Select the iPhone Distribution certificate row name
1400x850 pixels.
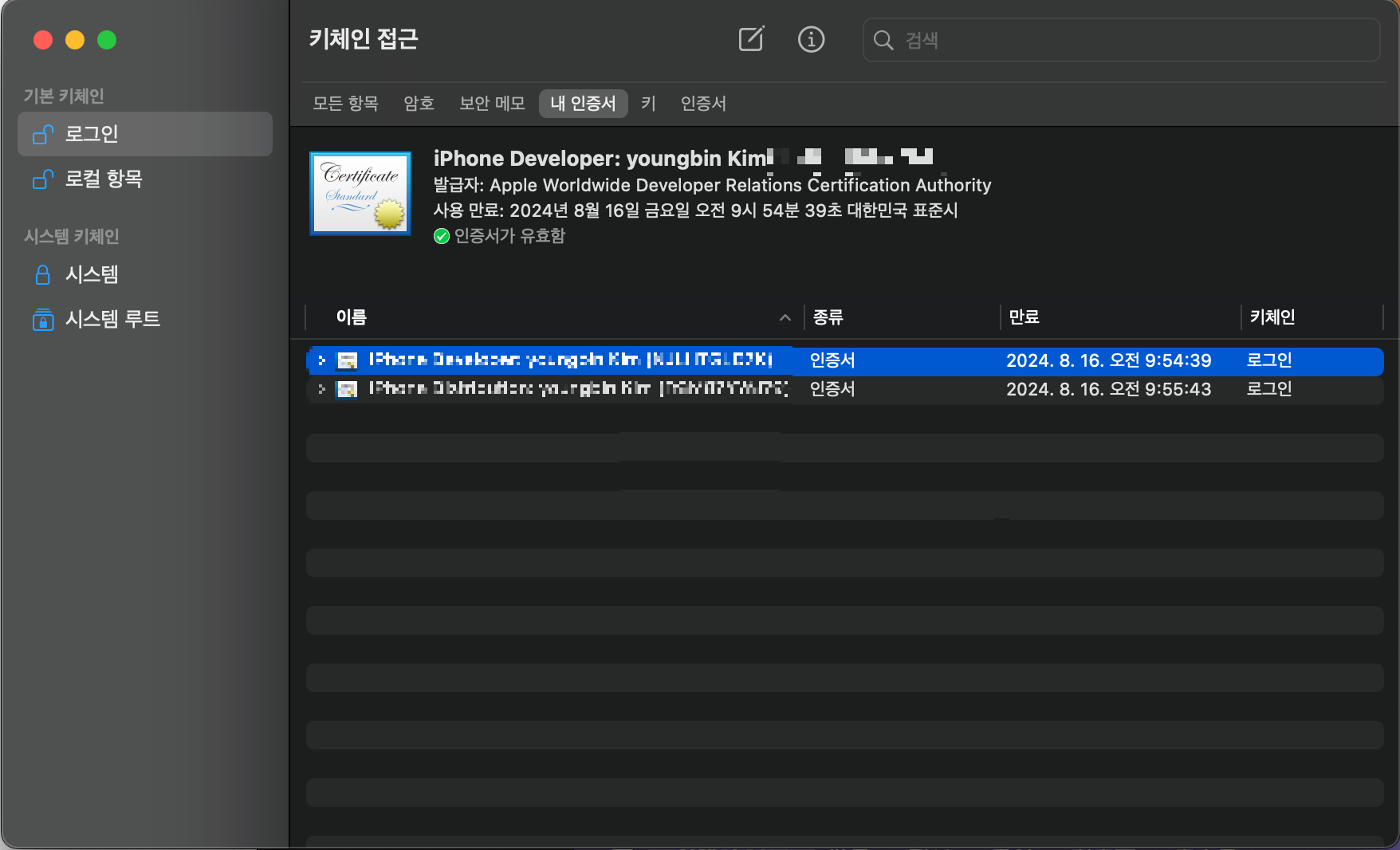[x=578, y=389]
